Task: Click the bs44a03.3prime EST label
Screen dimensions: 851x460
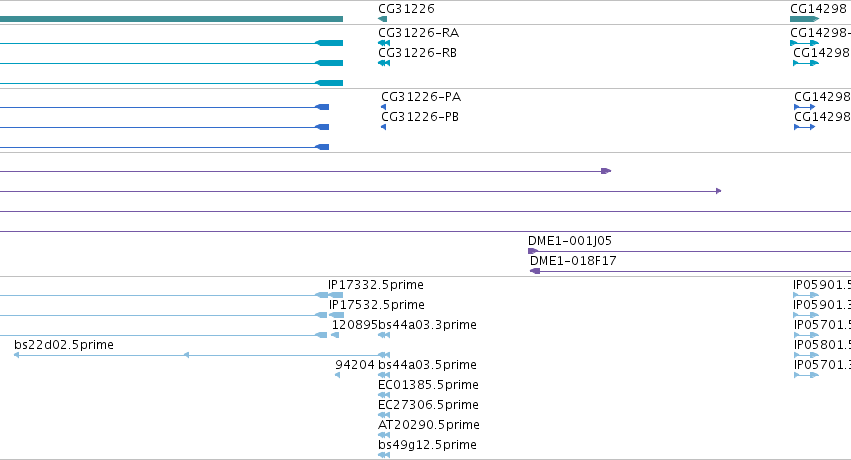Action: point(428,325)
